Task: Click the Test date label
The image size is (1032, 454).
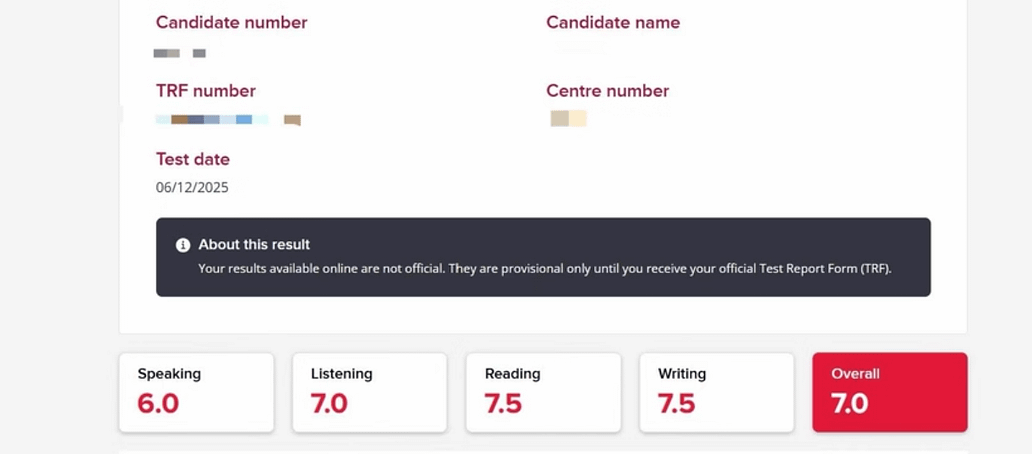Action: (193, 159)
